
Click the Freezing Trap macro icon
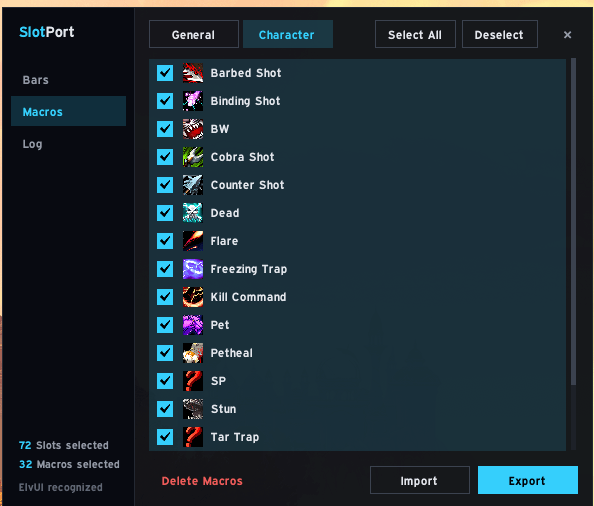tap(193, 269)
